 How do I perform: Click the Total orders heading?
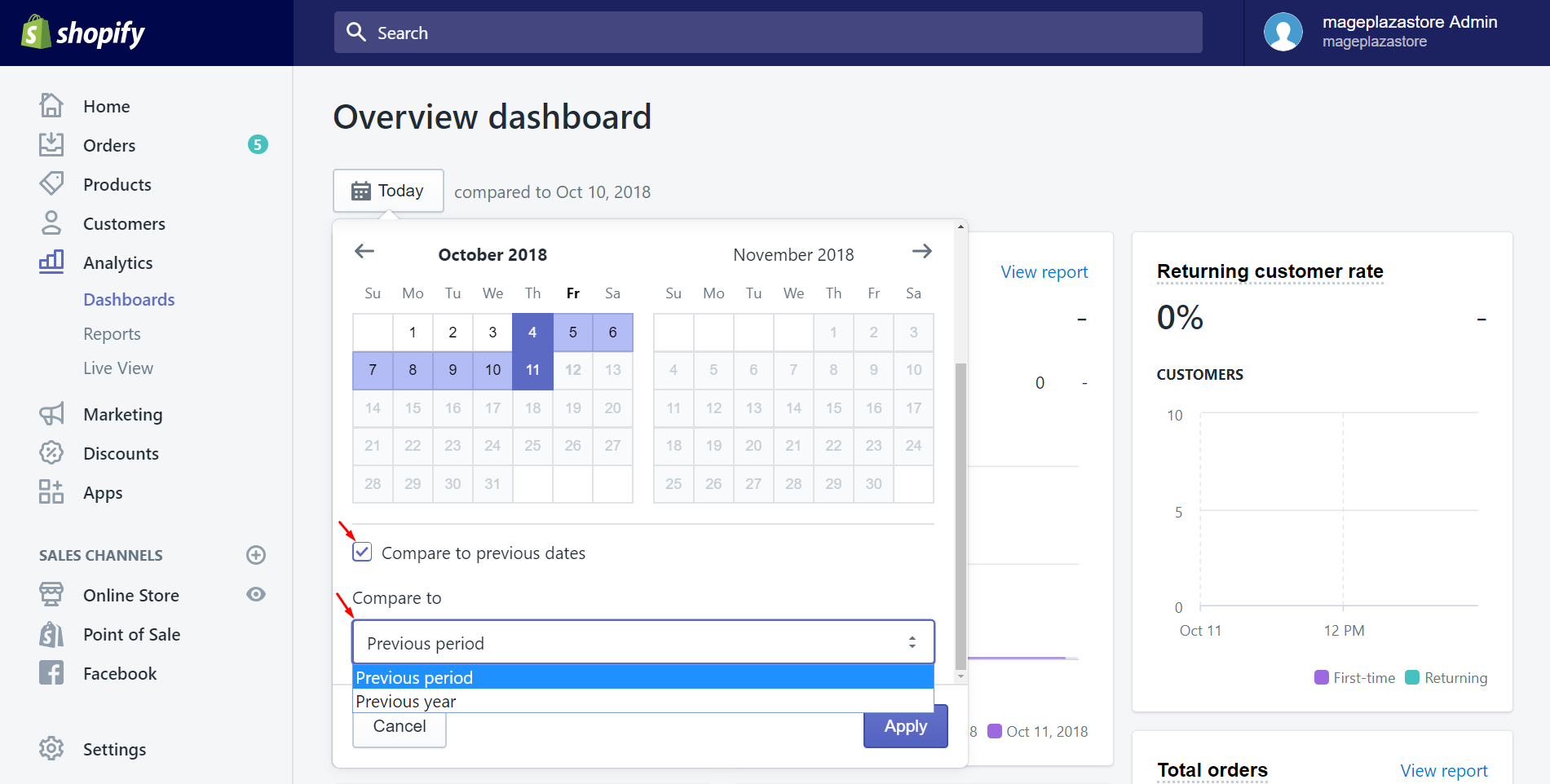pyautogui.click(x=1212, y=770)
